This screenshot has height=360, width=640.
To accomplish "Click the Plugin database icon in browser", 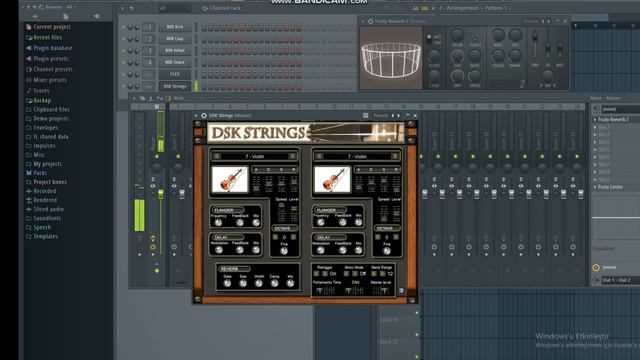I will pyautogui.click(x=29, y=48).
